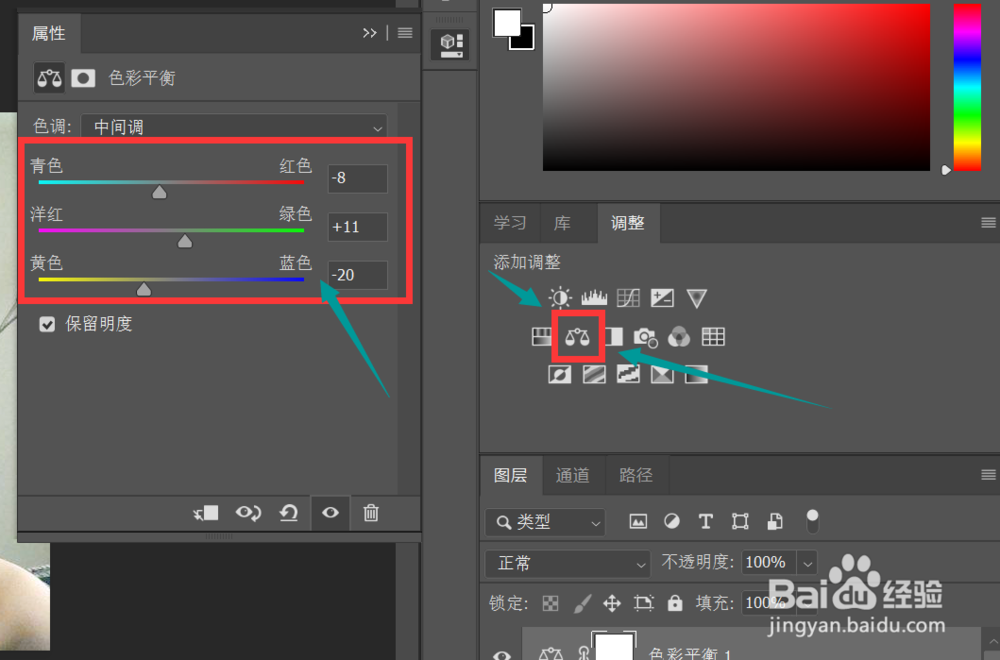This screenshot has height=660, width=1000.
Task: Lock layer position
Action: pyautogui.click(x=612, y=603)
